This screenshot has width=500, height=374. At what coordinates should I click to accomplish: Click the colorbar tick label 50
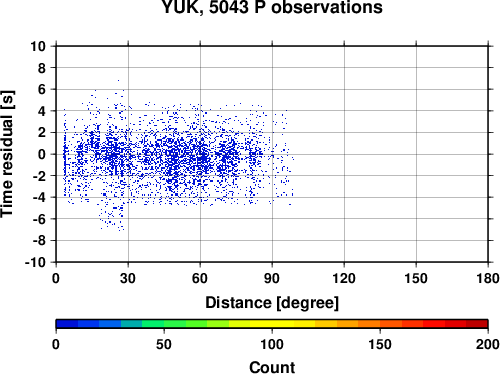(164, 344)
